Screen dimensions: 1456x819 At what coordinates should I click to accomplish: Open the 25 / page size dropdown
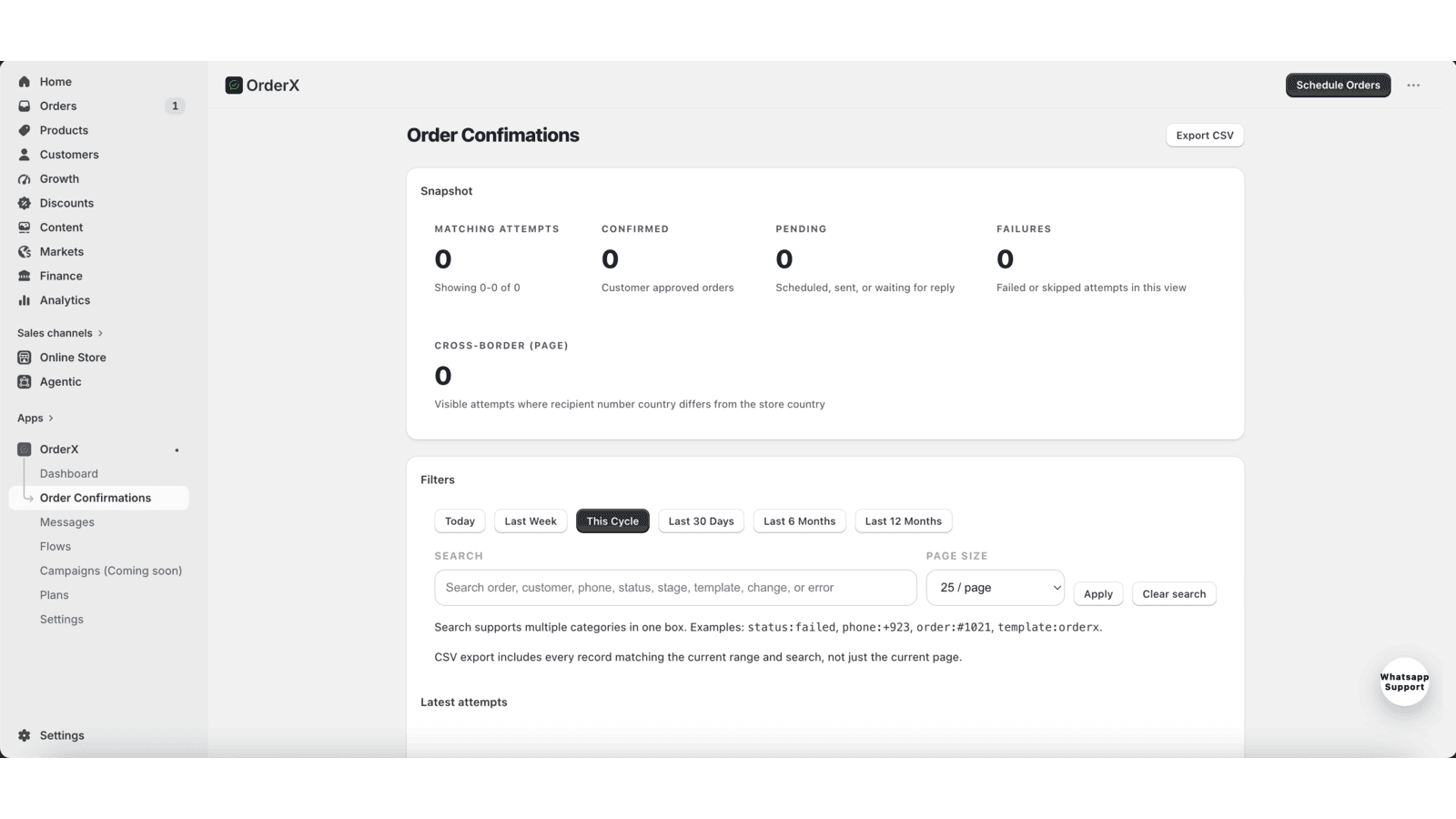pyautogui.click(x=996, y=588)
